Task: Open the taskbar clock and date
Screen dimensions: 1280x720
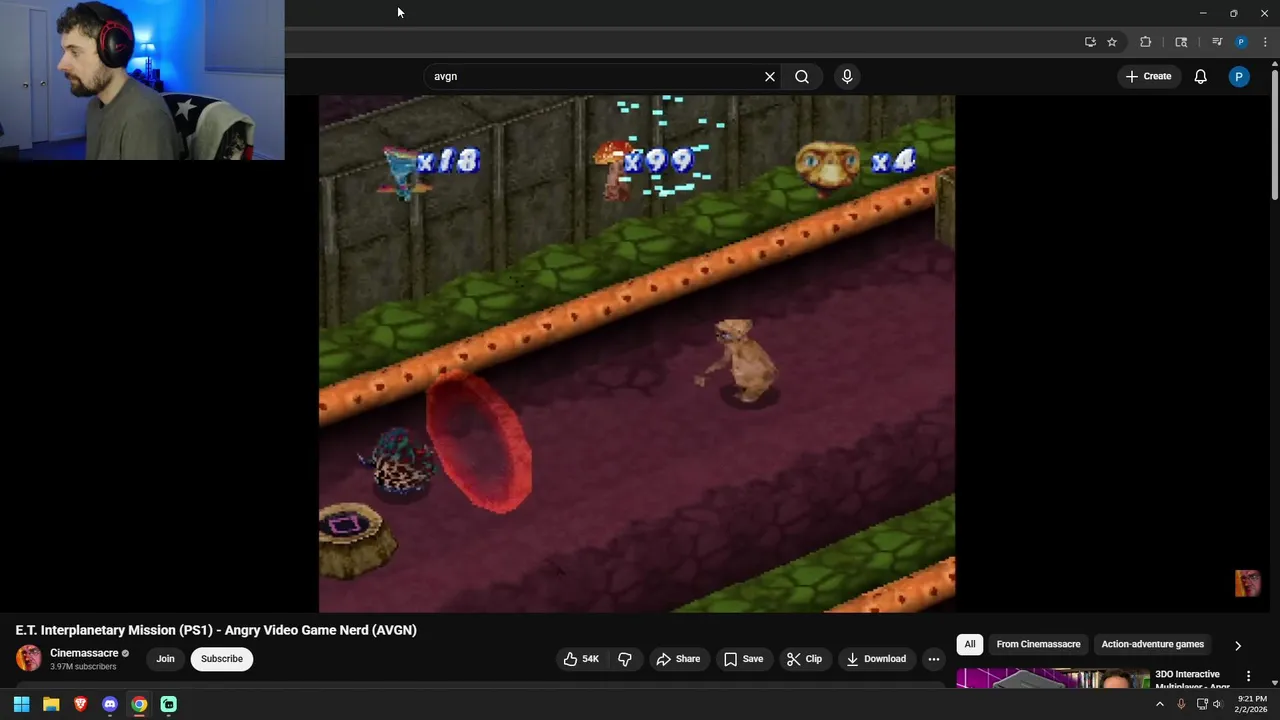Action: click(1252, 704)
